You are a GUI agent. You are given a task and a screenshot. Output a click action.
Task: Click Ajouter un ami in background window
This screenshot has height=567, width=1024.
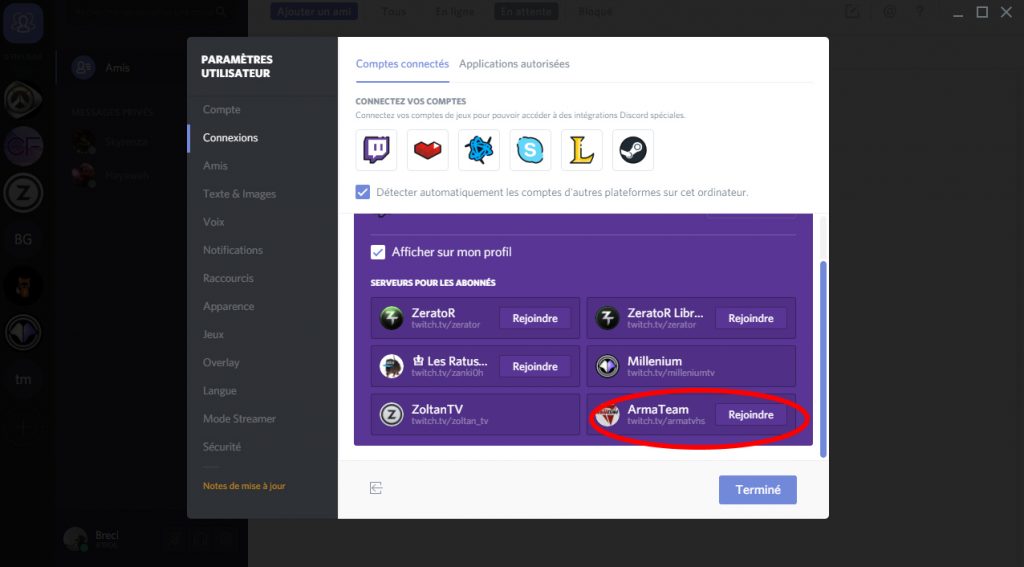click(x=314, y=12)
